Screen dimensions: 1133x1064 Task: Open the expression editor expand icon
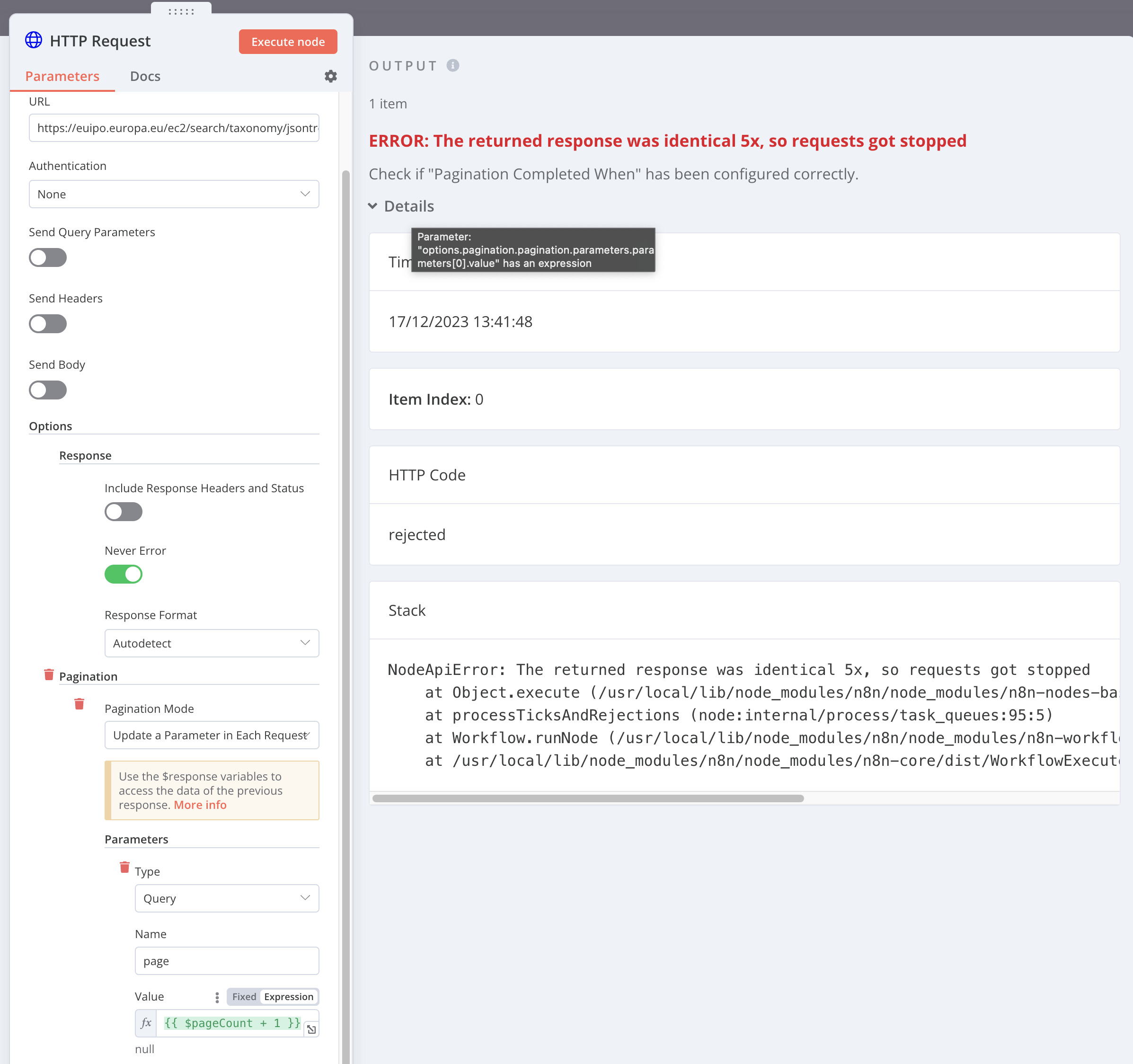[x=311, y=1029]
